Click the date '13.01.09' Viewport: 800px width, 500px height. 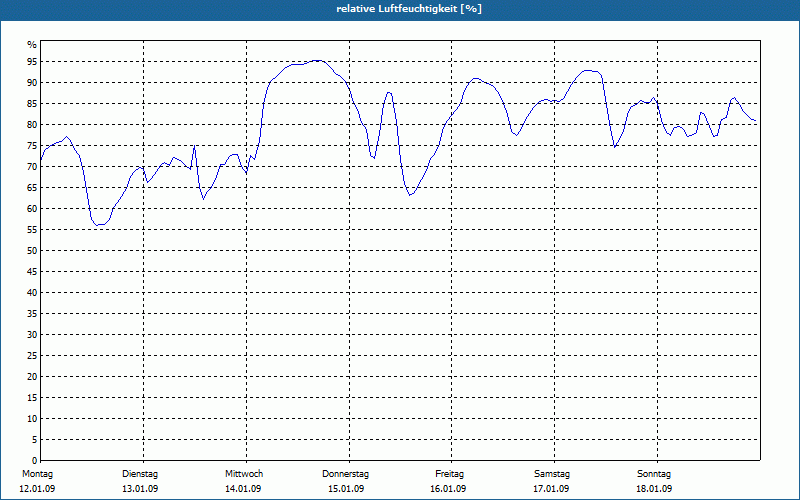(140, 489)
